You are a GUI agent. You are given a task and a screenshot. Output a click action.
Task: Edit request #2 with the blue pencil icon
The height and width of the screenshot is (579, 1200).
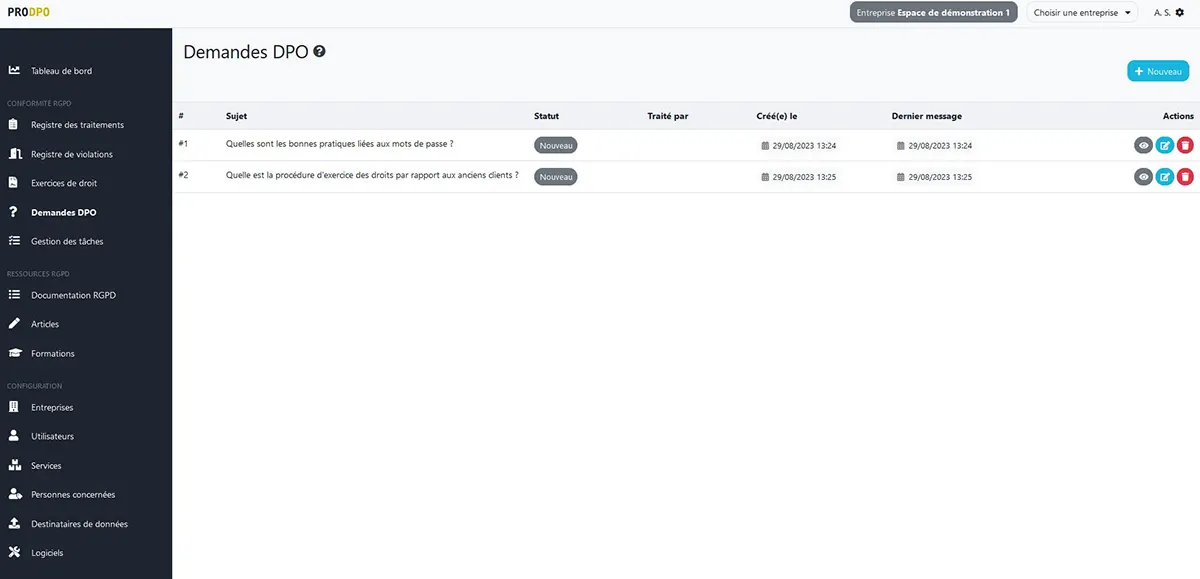click(x=1164, y=177)
